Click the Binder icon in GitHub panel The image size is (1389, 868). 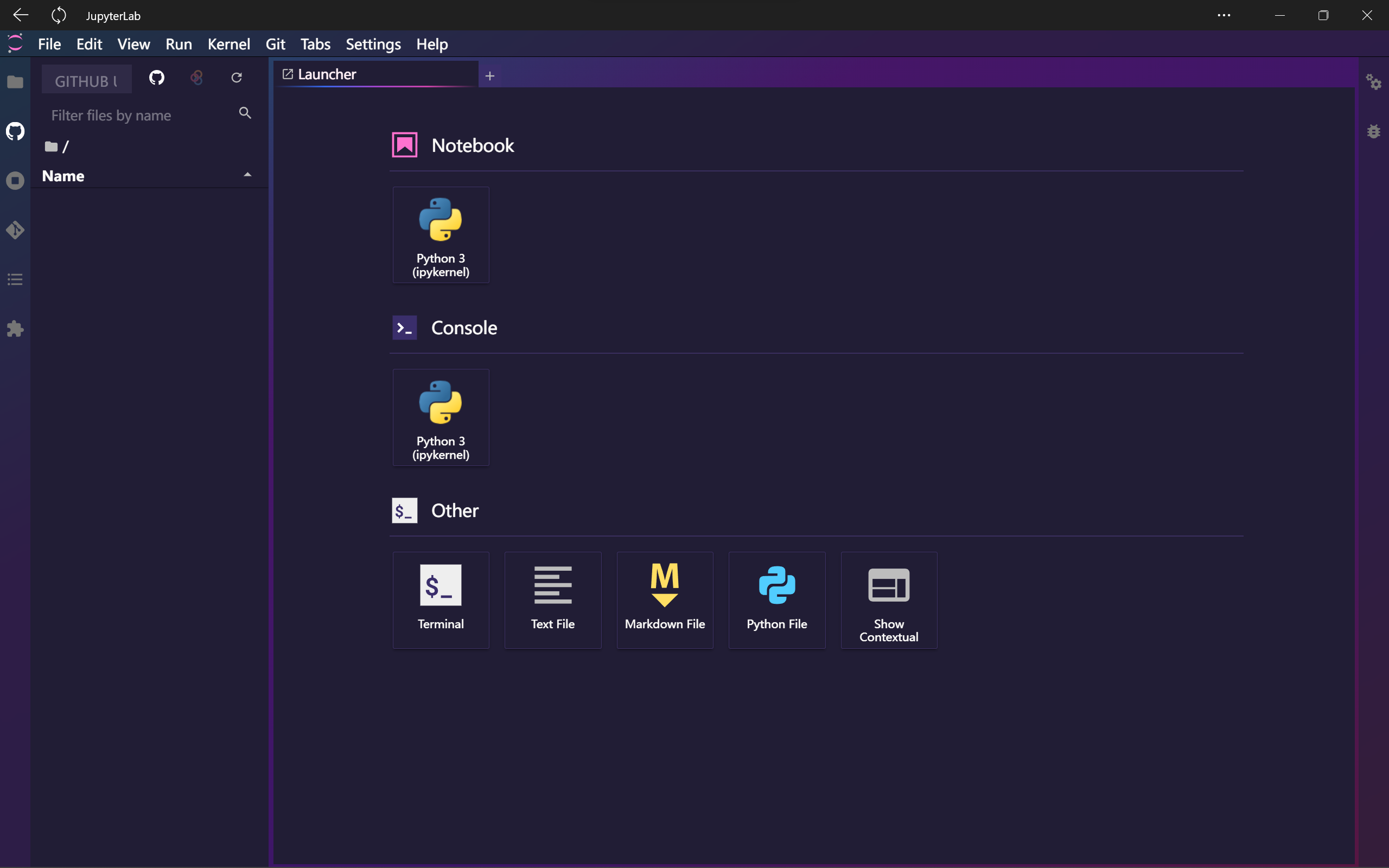point(196,78)
